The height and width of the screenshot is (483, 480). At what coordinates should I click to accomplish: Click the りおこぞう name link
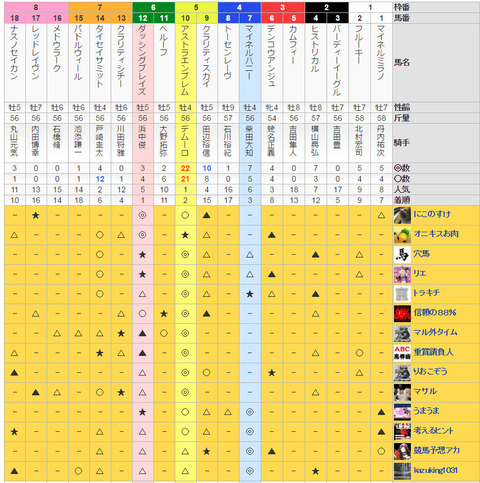tap(430, 371)
